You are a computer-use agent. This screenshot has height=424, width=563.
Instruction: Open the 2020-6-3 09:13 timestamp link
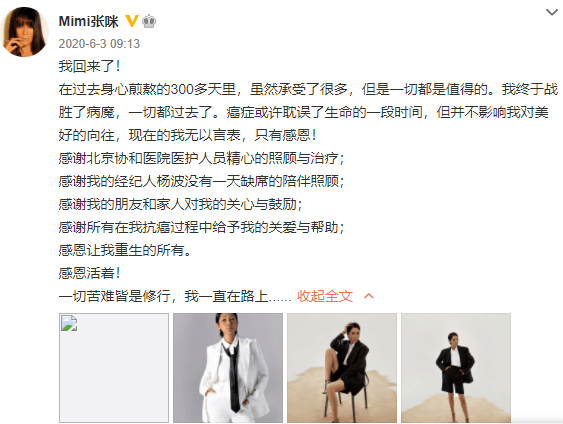click(99, 44)
